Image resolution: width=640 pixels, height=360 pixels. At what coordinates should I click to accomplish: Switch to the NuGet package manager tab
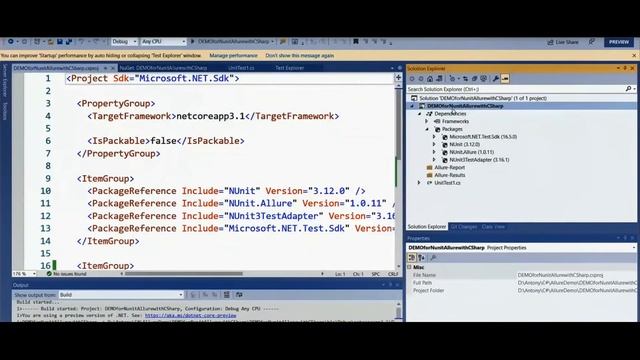163,68
